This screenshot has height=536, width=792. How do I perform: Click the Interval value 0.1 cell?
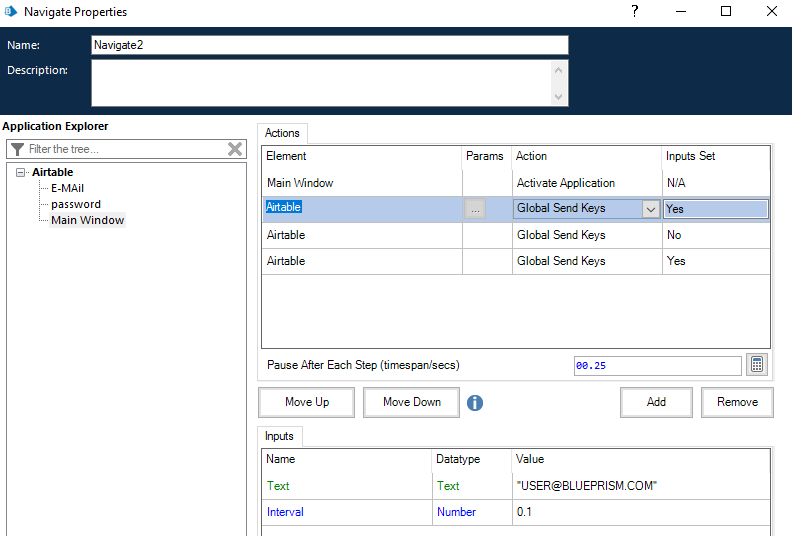click(641, 512)
